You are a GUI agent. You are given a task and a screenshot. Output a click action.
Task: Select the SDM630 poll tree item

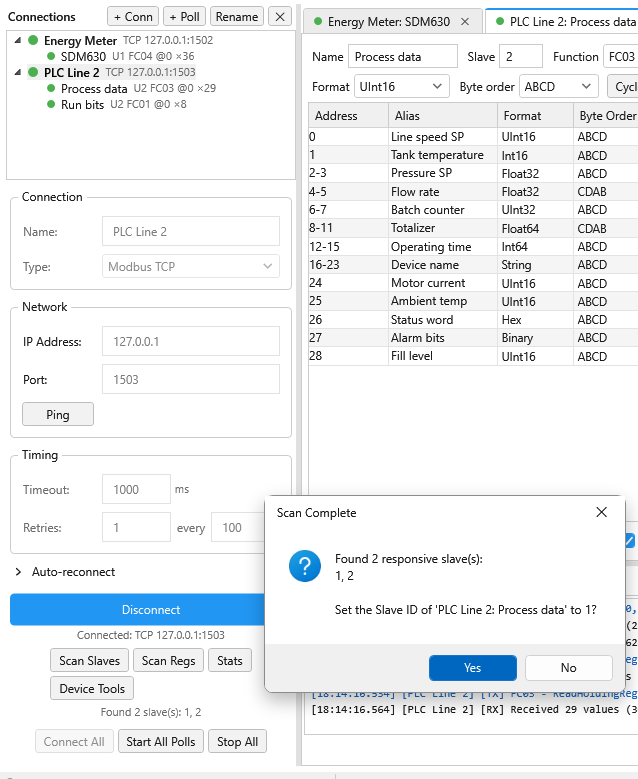120,56
